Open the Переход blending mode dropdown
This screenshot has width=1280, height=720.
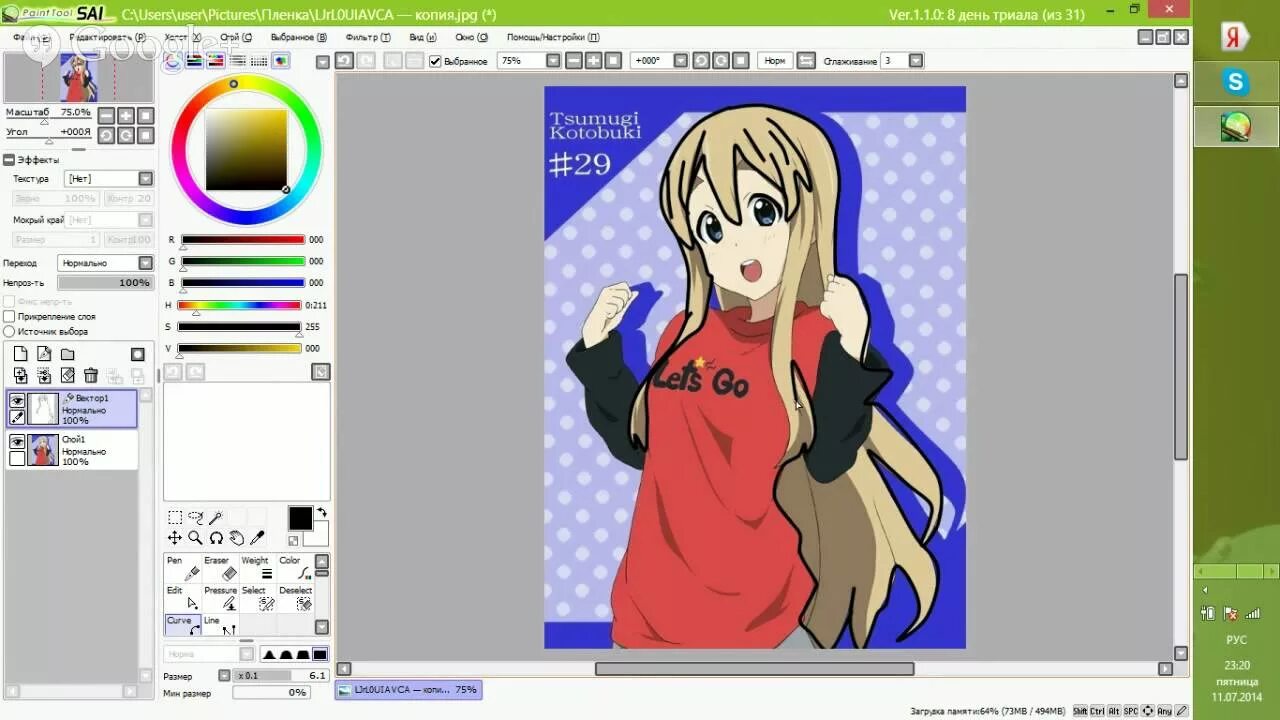[x=146, y=263]
